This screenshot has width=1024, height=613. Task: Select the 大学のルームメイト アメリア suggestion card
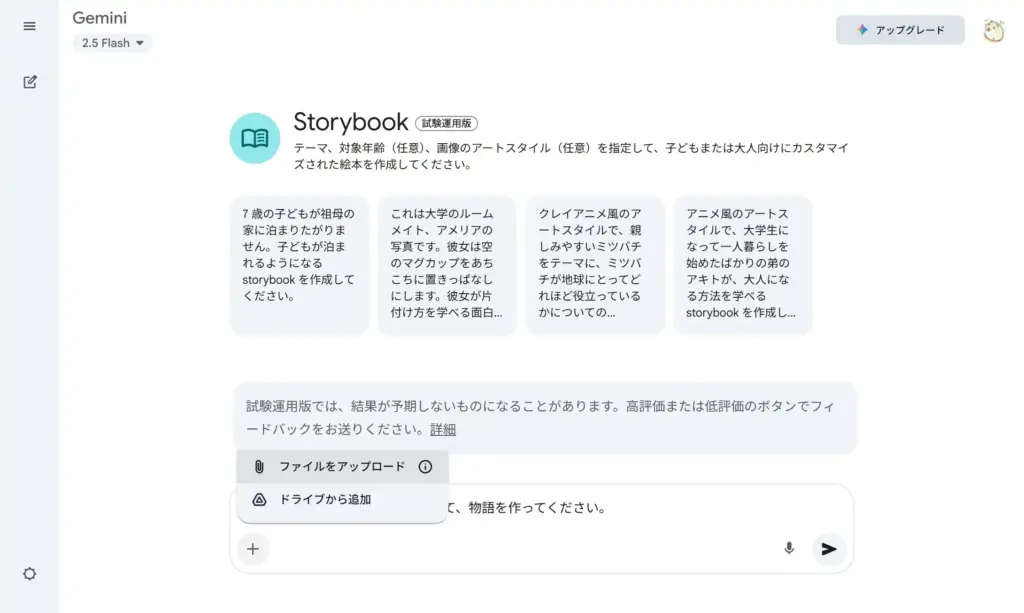click(447, 266)
